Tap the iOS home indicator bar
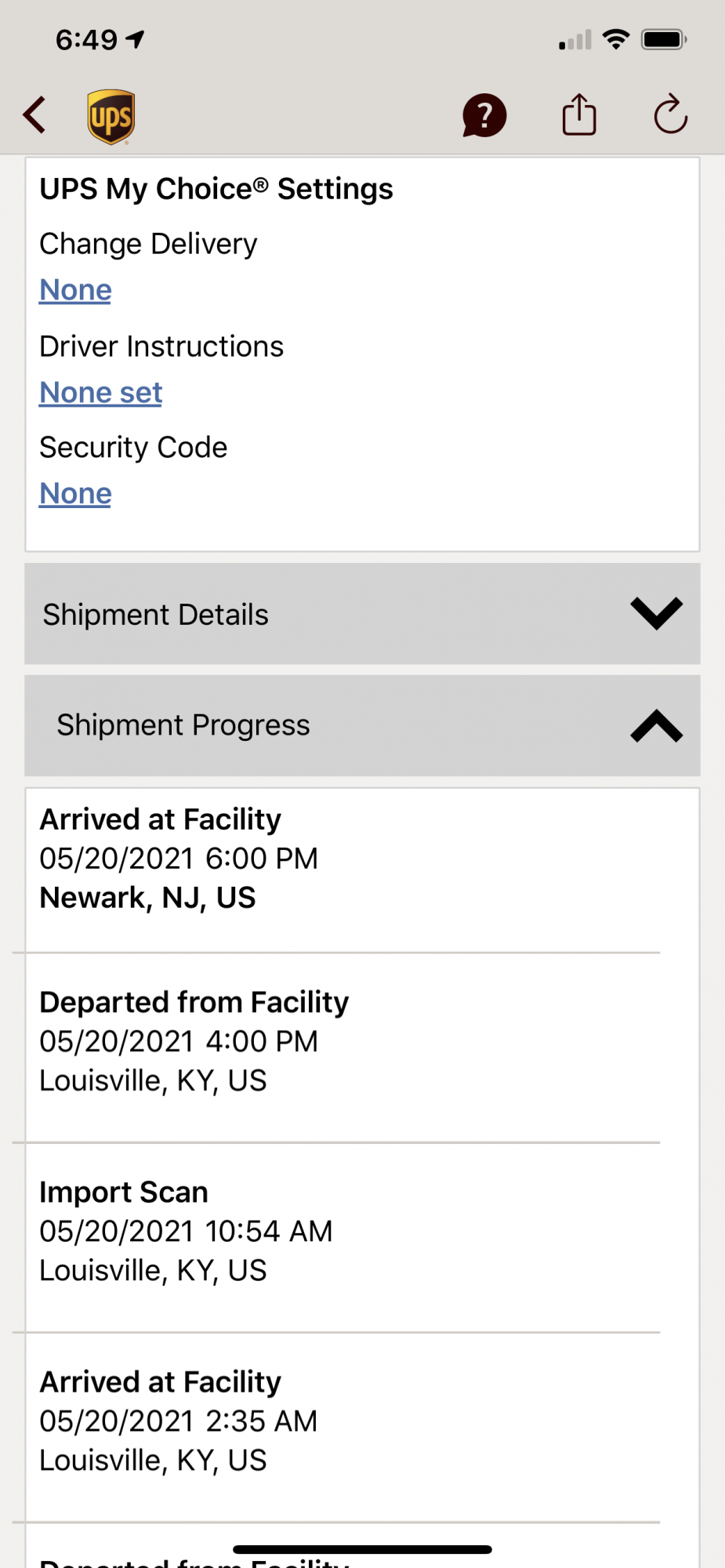 362,1549
